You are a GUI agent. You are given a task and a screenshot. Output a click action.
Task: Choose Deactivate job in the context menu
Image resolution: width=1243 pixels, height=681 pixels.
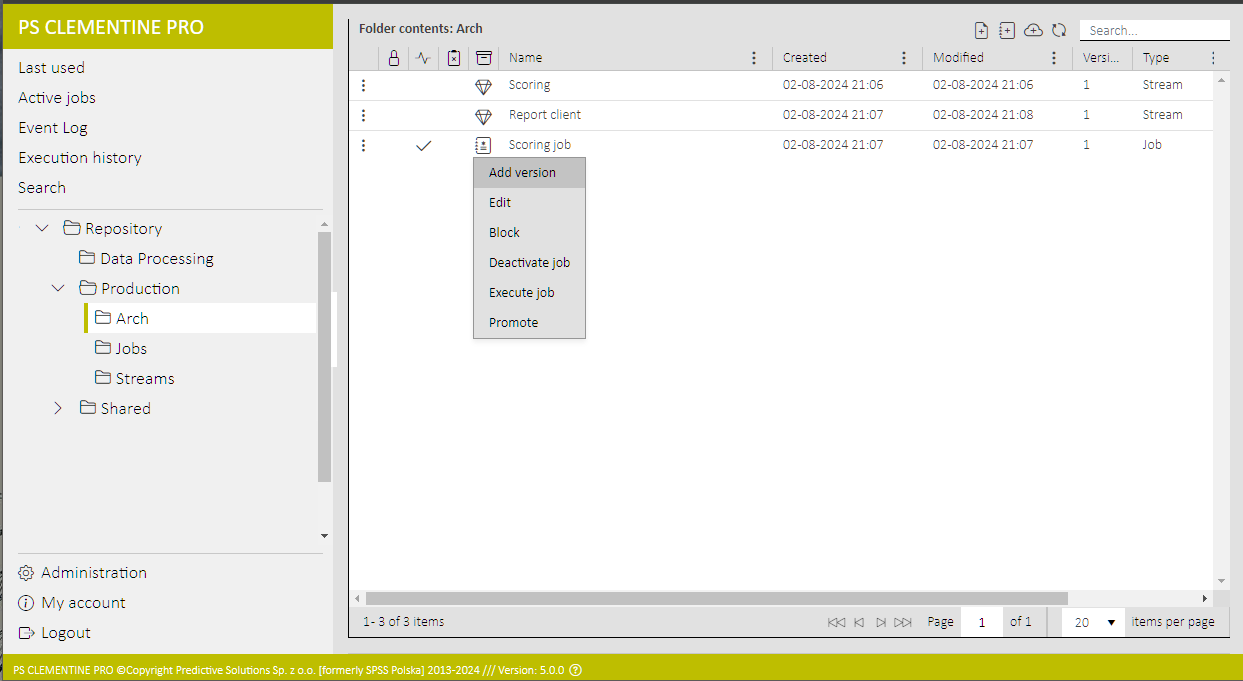[x=529, y=263]
